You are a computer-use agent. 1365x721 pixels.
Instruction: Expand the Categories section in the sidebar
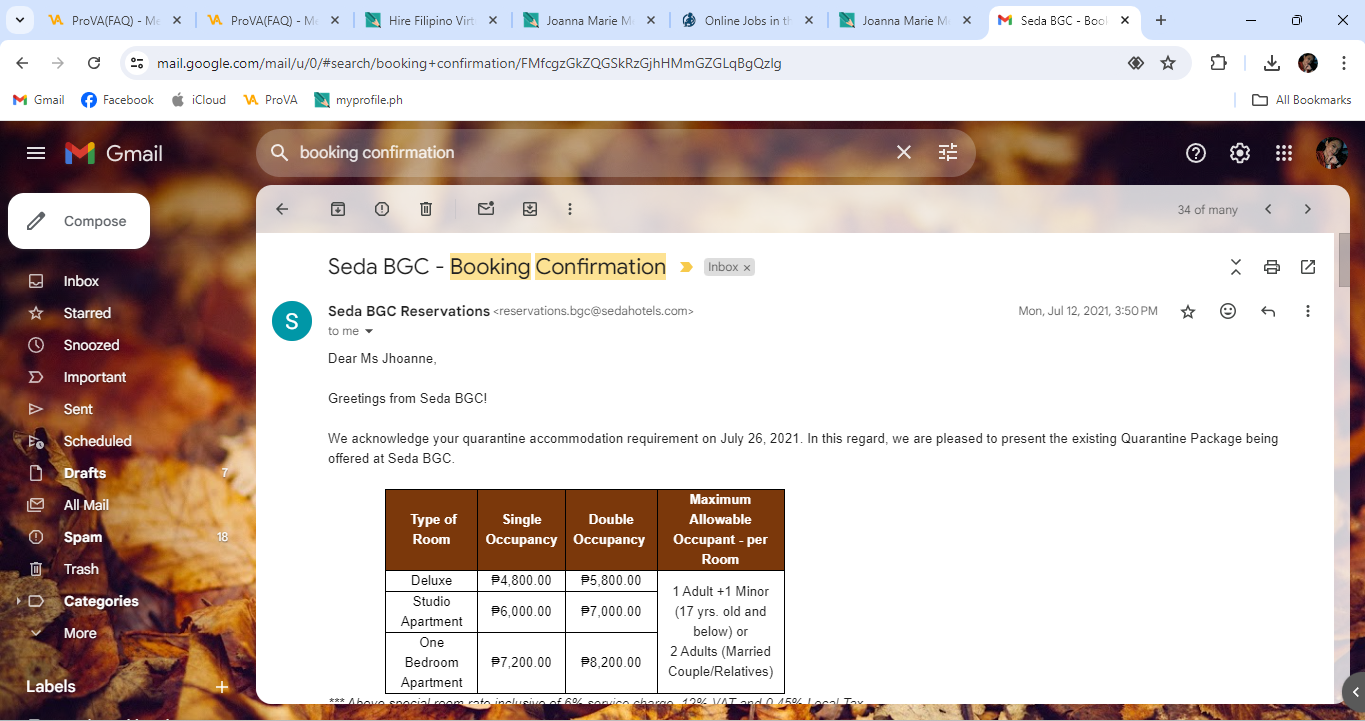18,601
